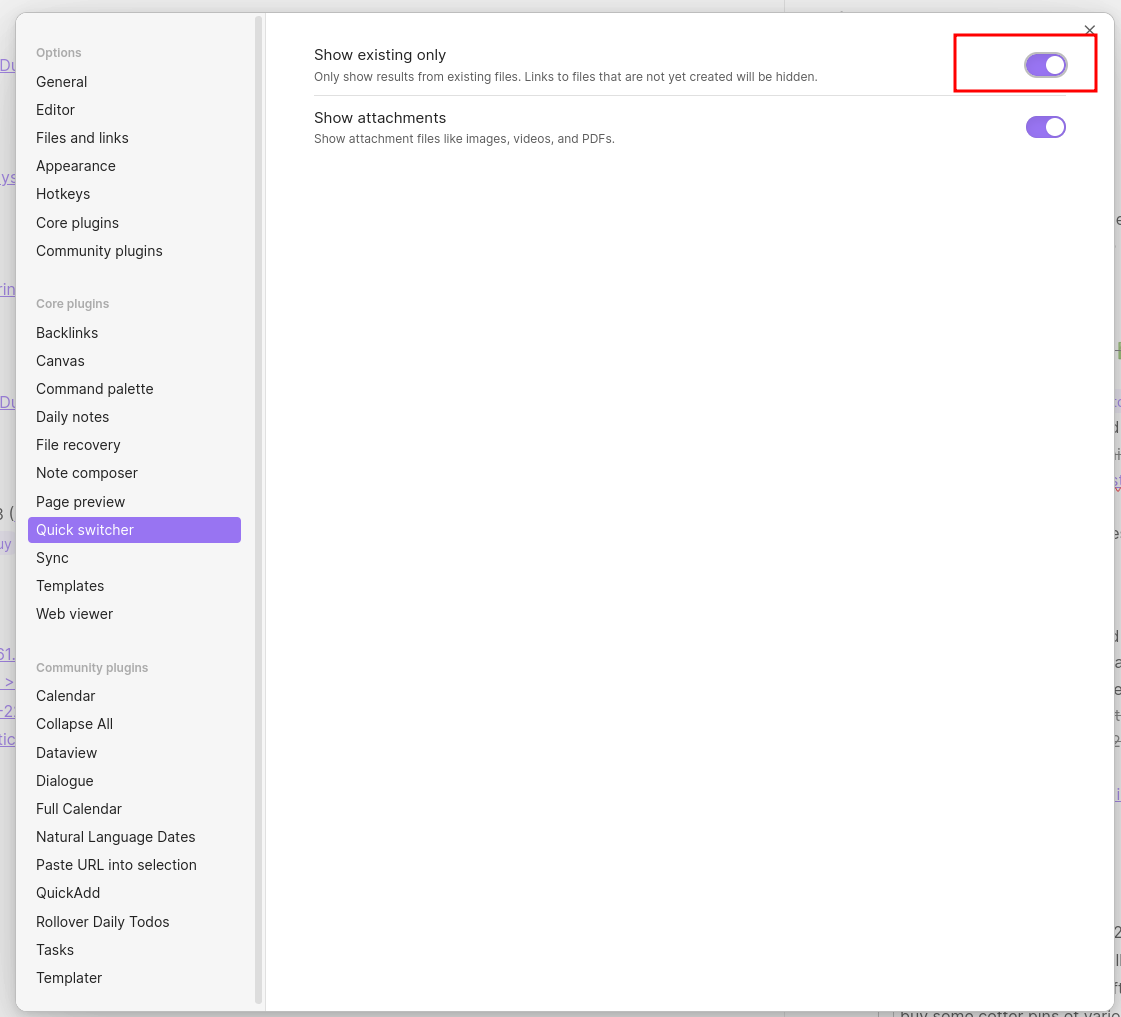Open the Appearance settings section
1121x1017 pixels.
[x=76, y=166]
